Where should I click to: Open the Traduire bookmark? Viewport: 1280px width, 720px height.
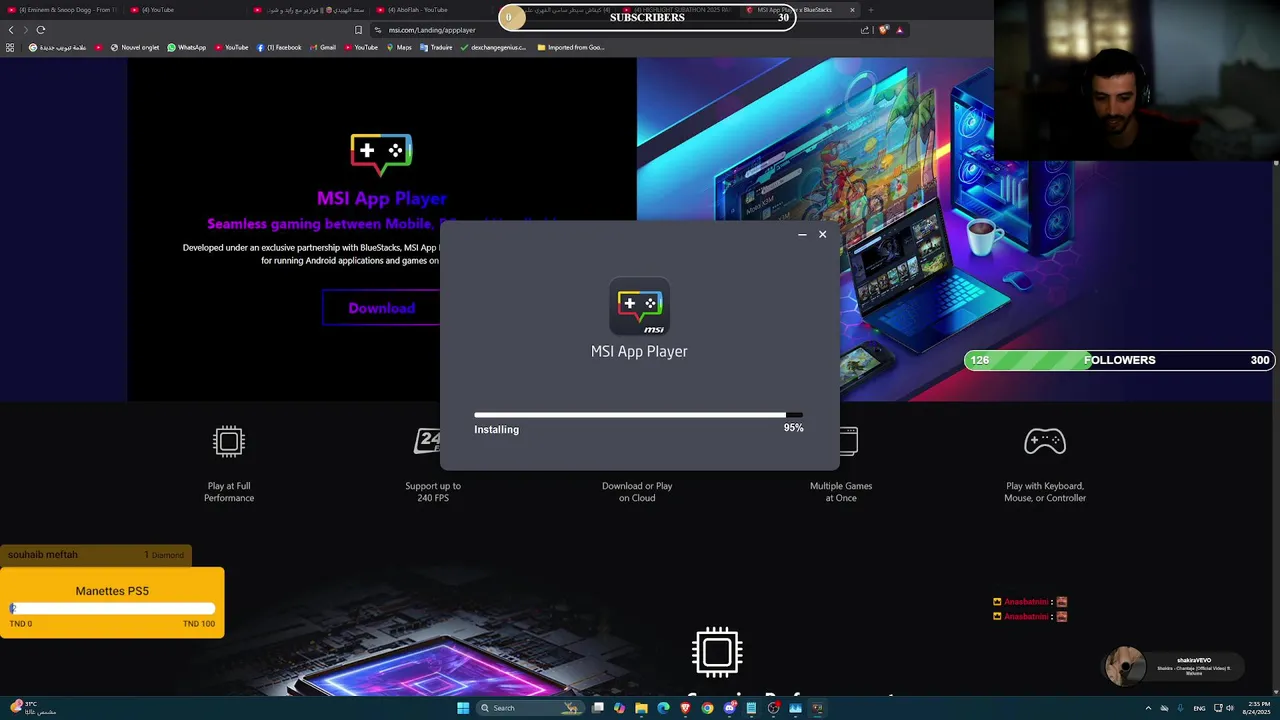coord(436,47)
